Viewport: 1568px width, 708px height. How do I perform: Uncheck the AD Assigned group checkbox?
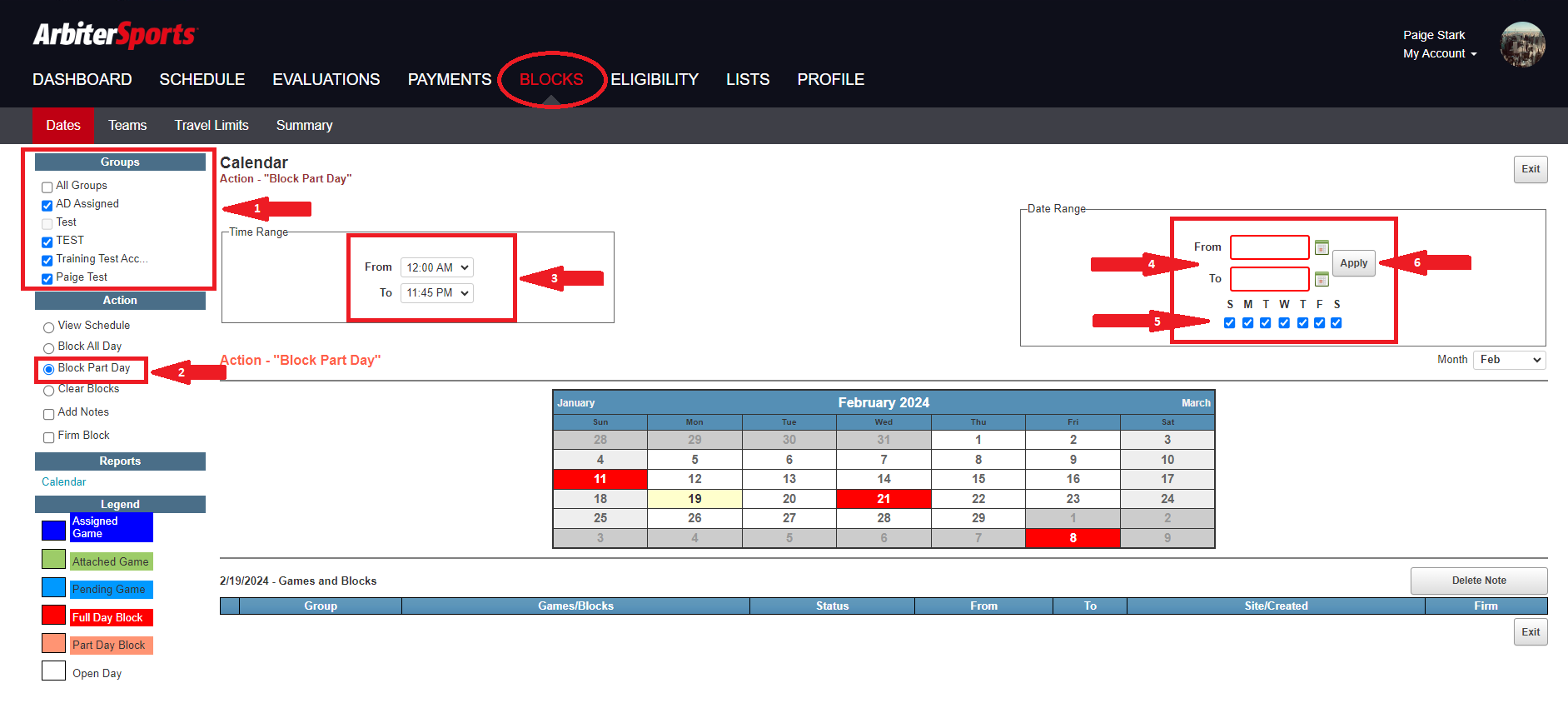click(47, 205)
